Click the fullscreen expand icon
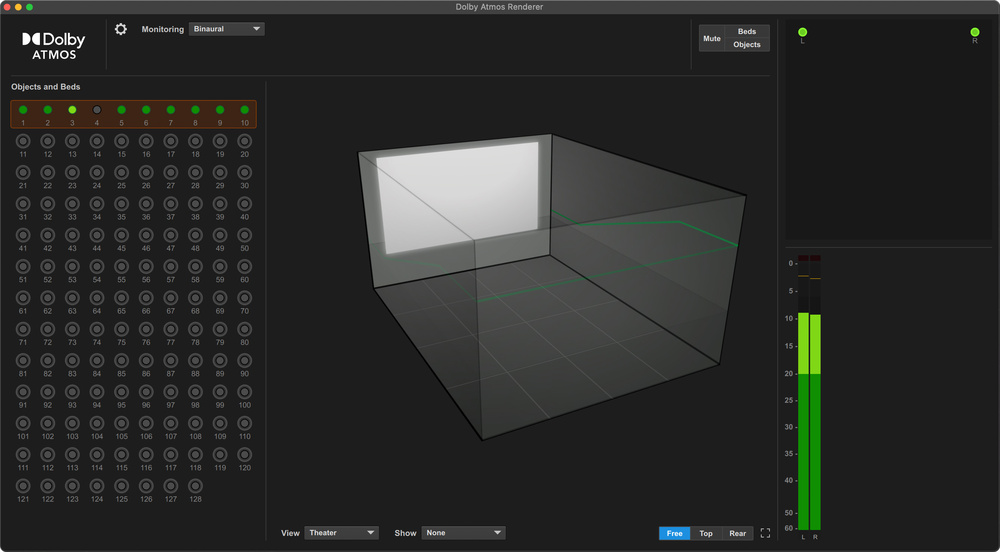 [x=765, y=533]
